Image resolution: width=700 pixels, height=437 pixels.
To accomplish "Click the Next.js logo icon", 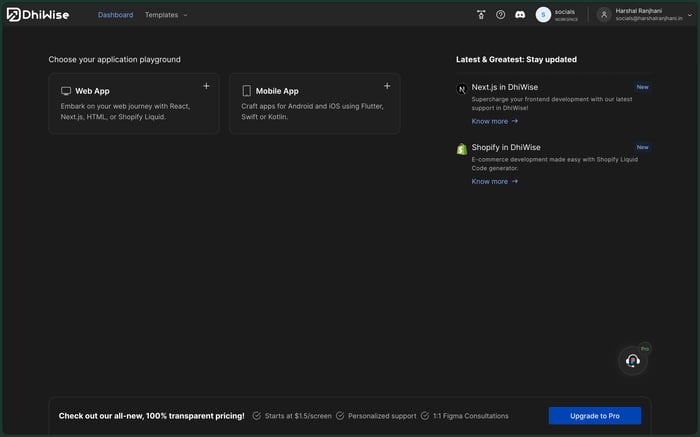I will coord(462,89).
